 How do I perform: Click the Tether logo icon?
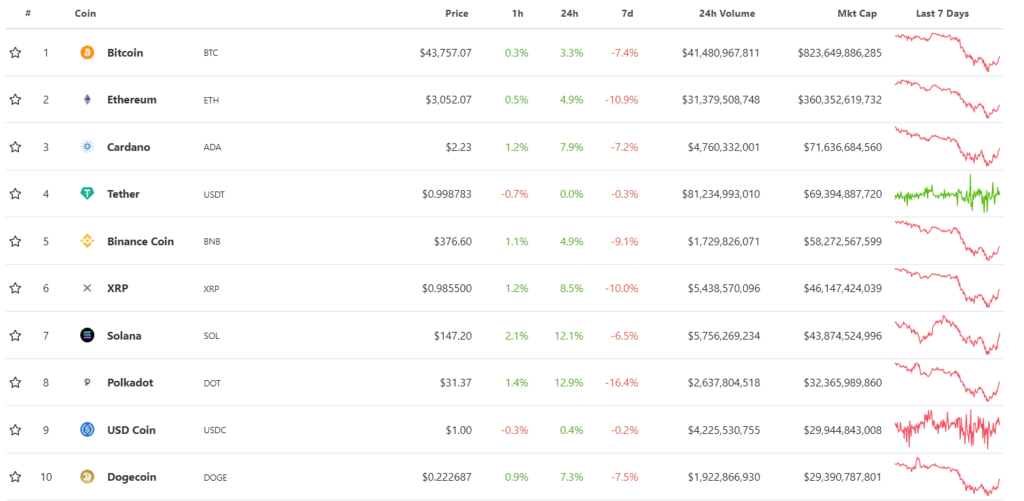tap(87, 194)
